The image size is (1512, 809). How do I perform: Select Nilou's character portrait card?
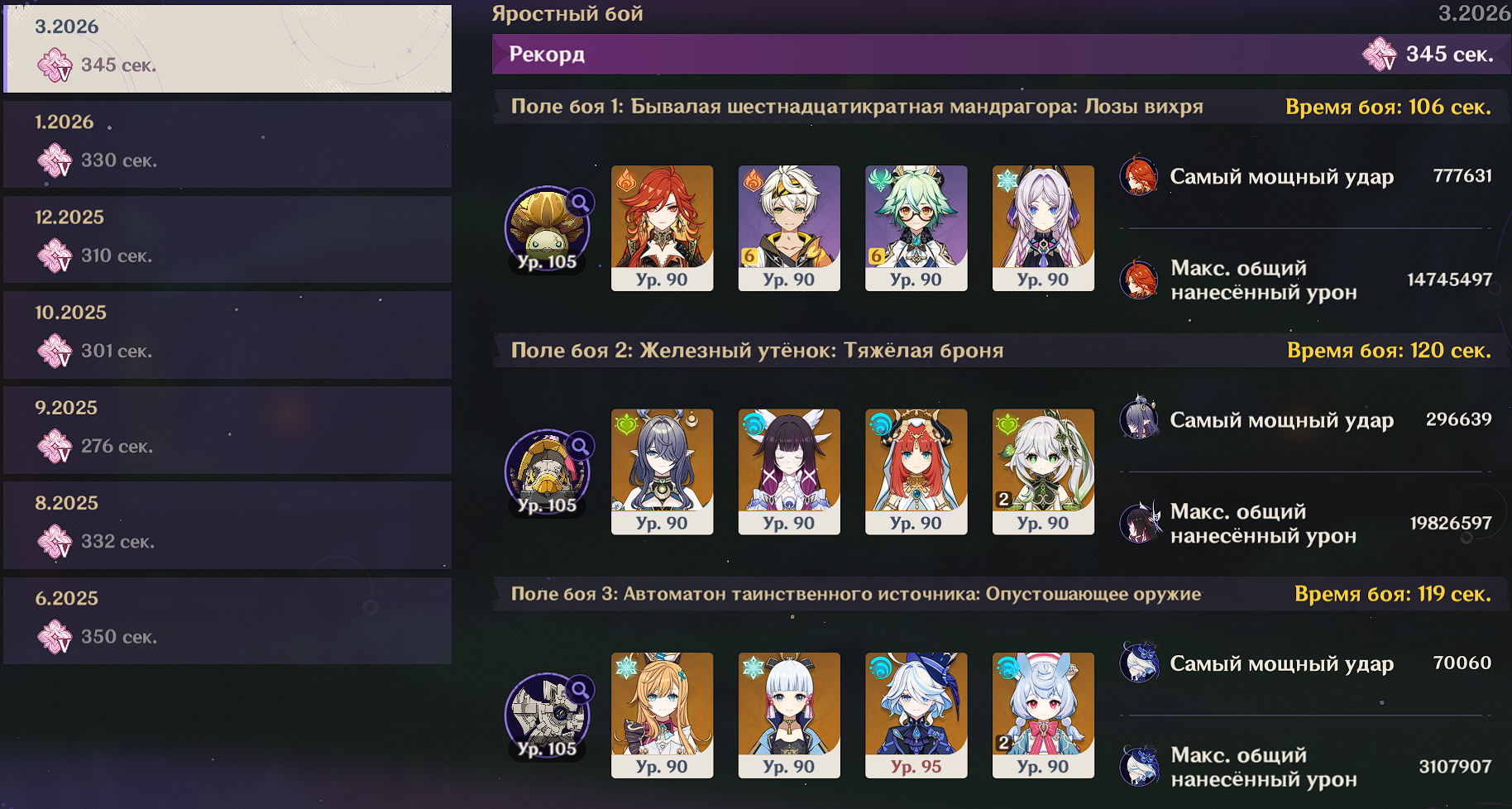point(916,472)
